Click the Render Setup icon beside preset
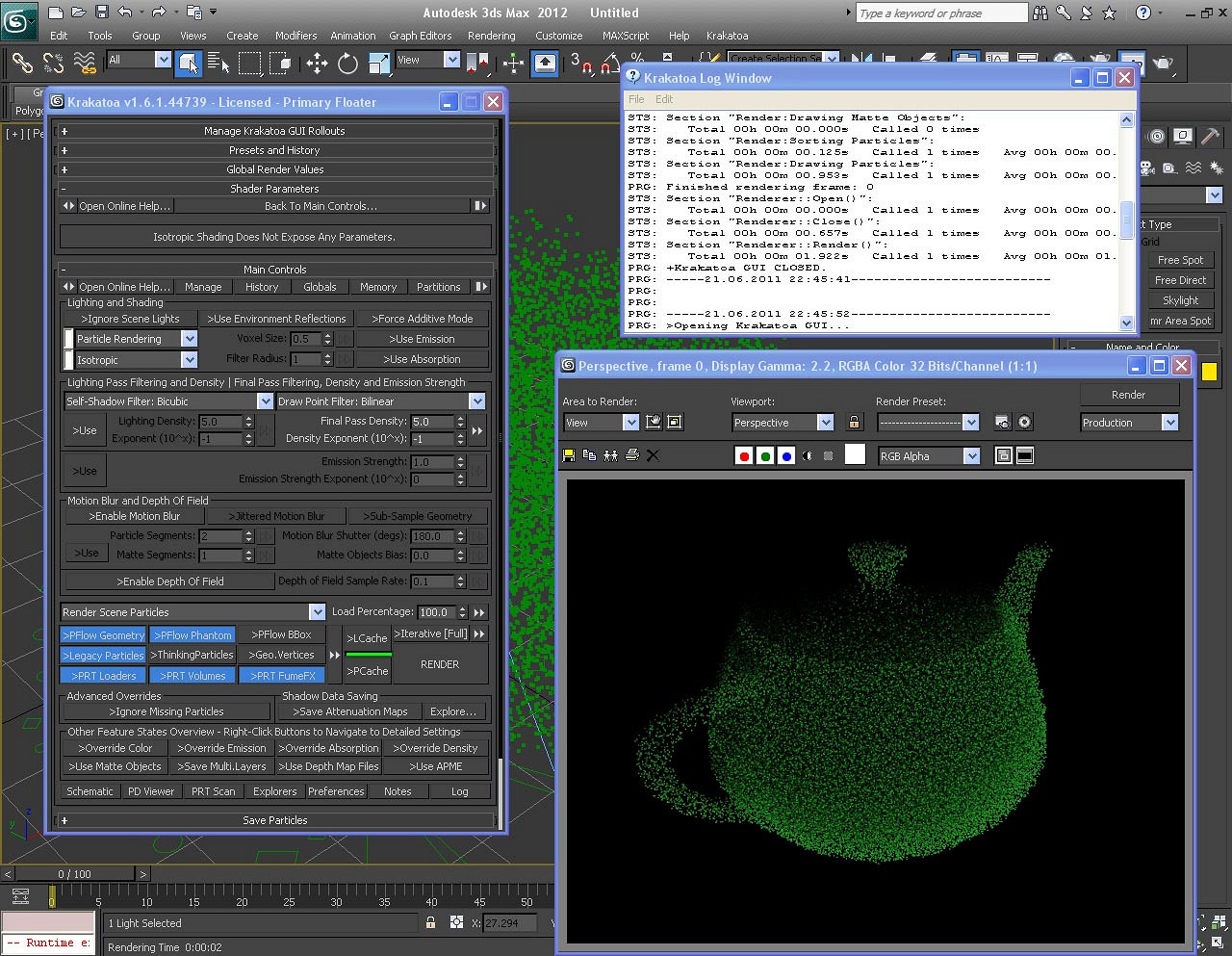Screen dimensions: 1232x956 pos(1003,422)
